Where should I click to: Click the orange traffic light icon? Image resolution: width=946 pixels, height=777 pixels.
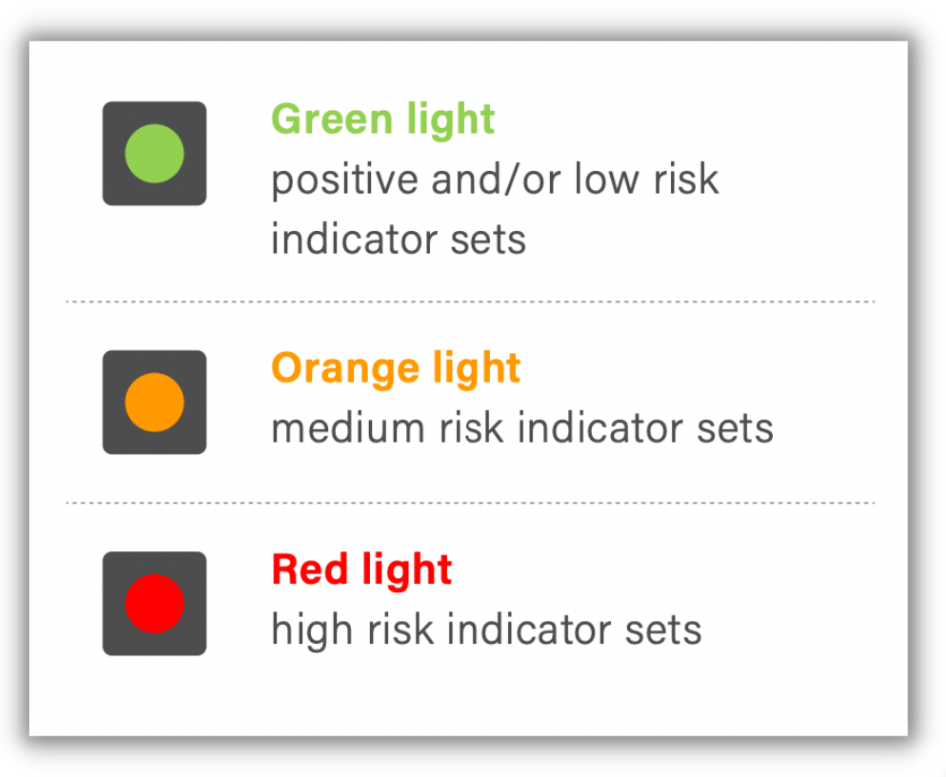point(154,402)
